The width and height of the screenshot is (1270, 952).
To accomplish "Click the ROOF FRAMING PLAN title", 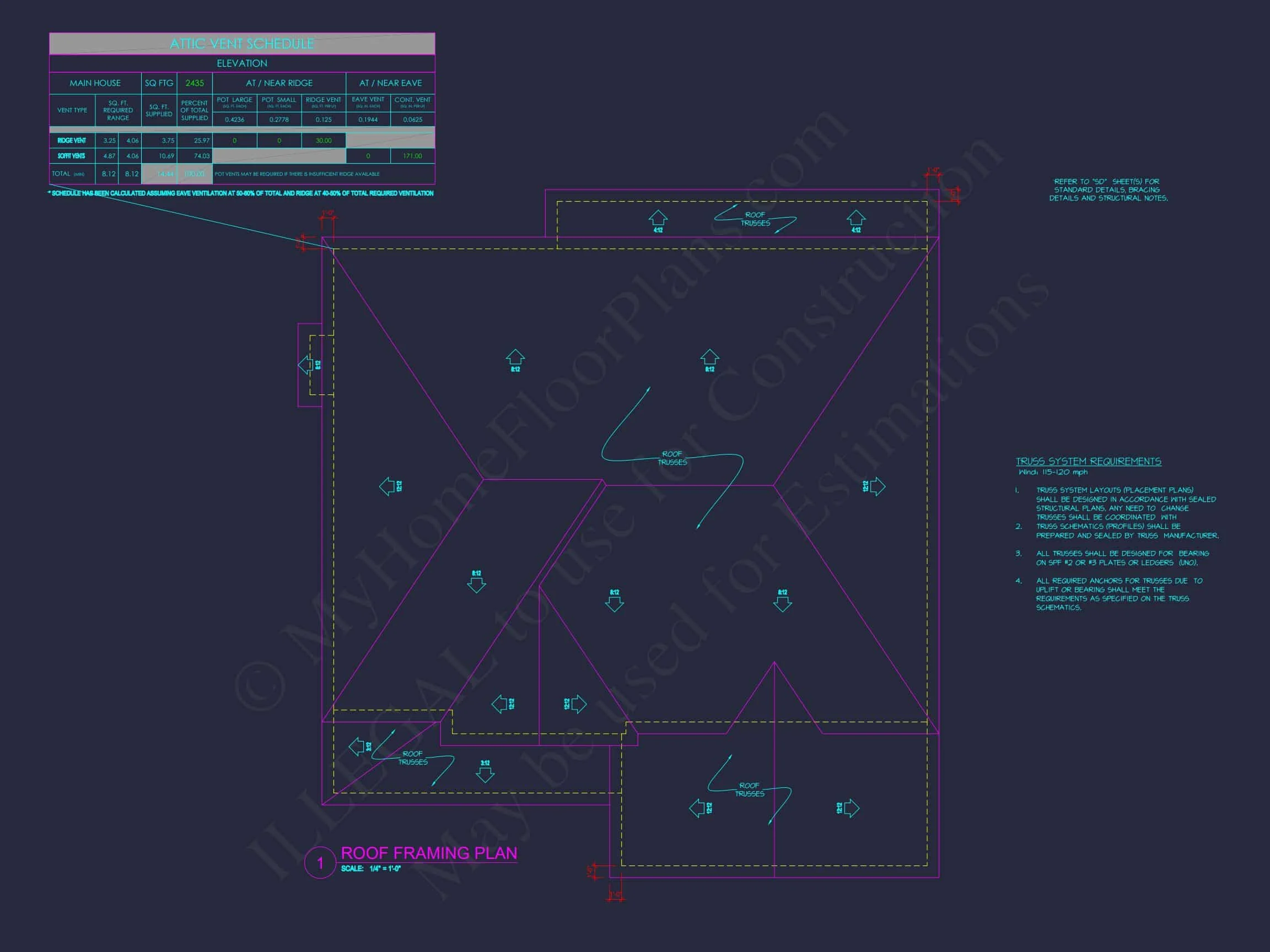I will coord(429,853).
